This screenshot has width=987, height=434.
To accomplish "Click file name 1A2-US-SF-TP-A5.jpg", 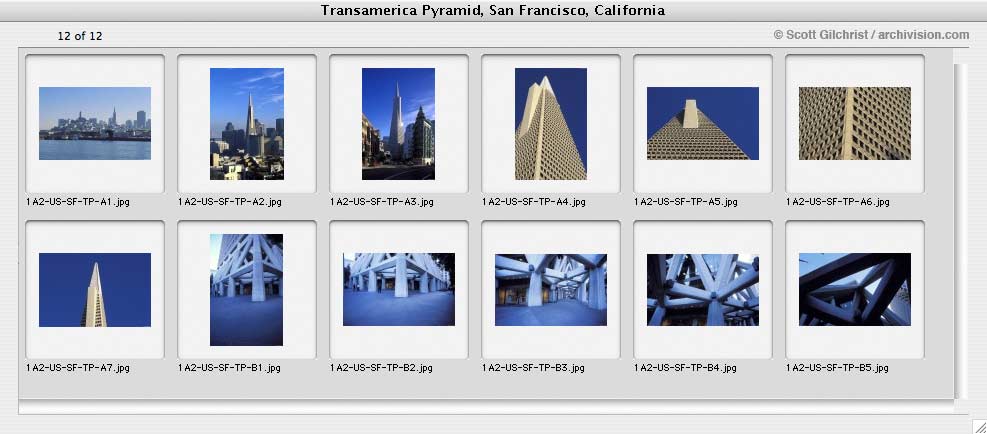I will tap(686, 202).
